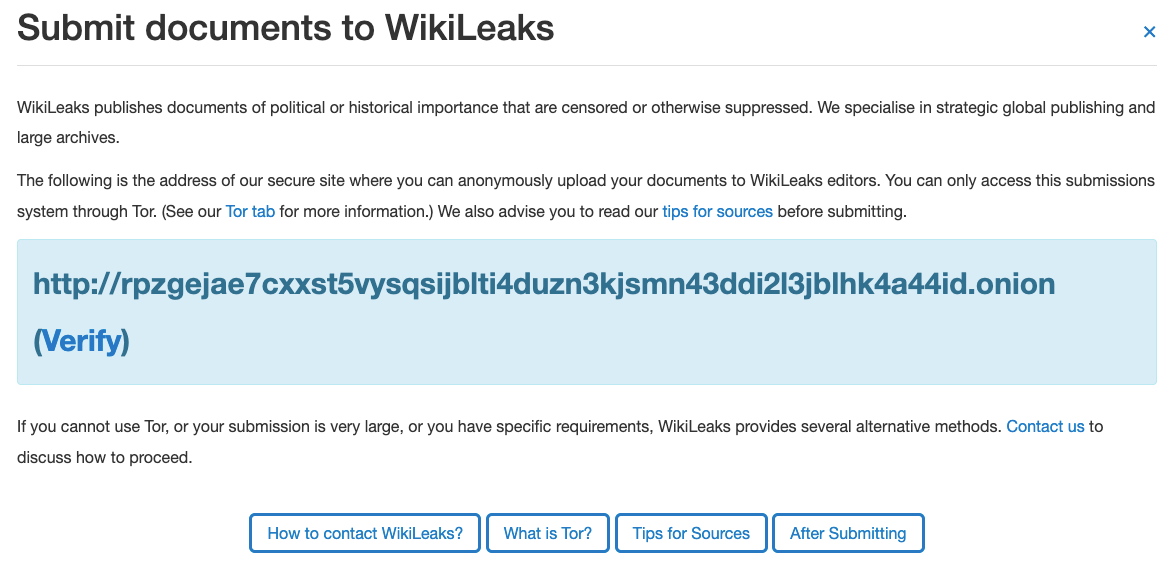Select the "What is Tor?" button
1175x573 pixels.
tap(548, 533)
